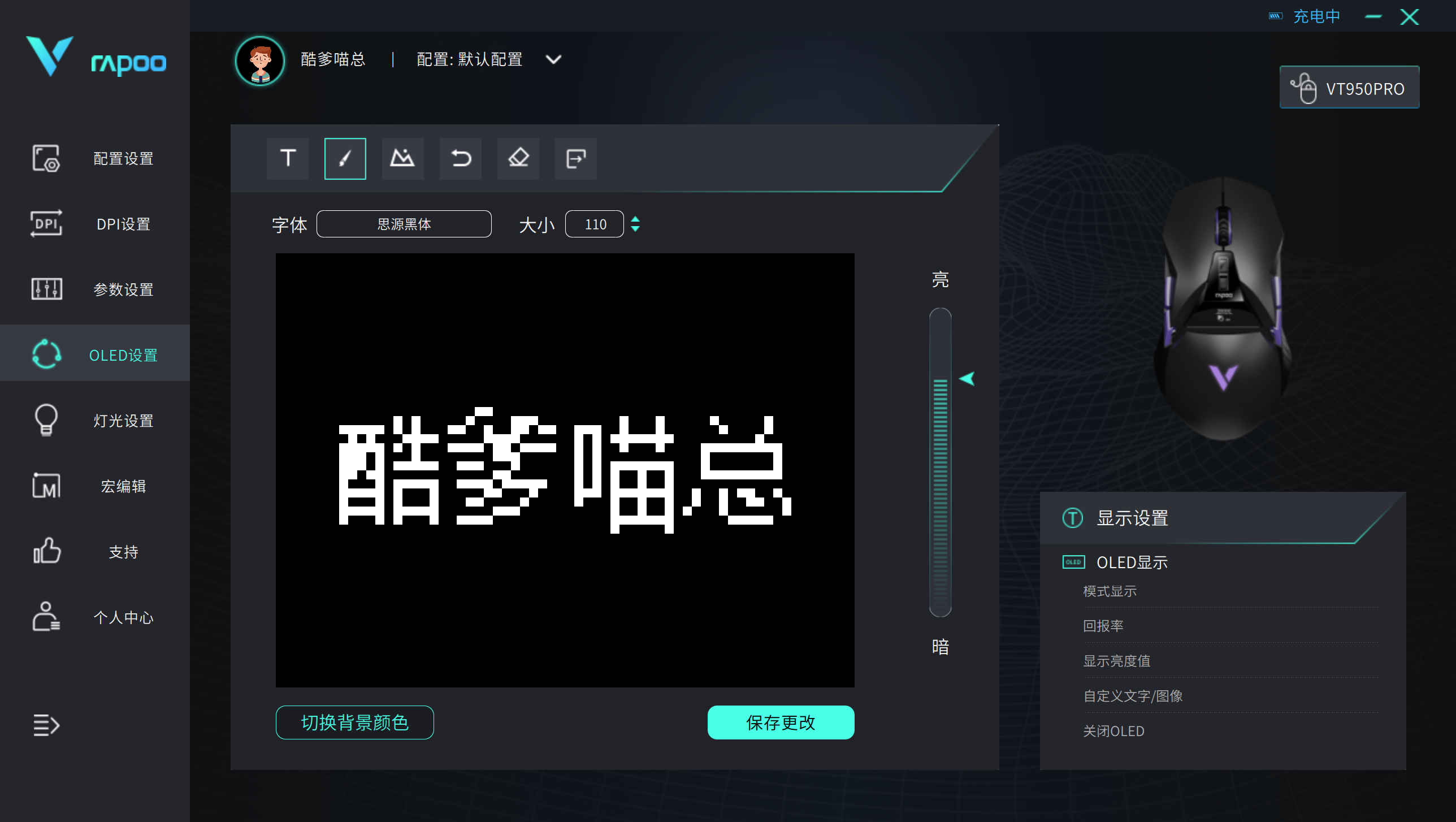This screenshot has width=1456, height=822.
Task: Click the undo arrow icon
Action: [x=461, y=158]
